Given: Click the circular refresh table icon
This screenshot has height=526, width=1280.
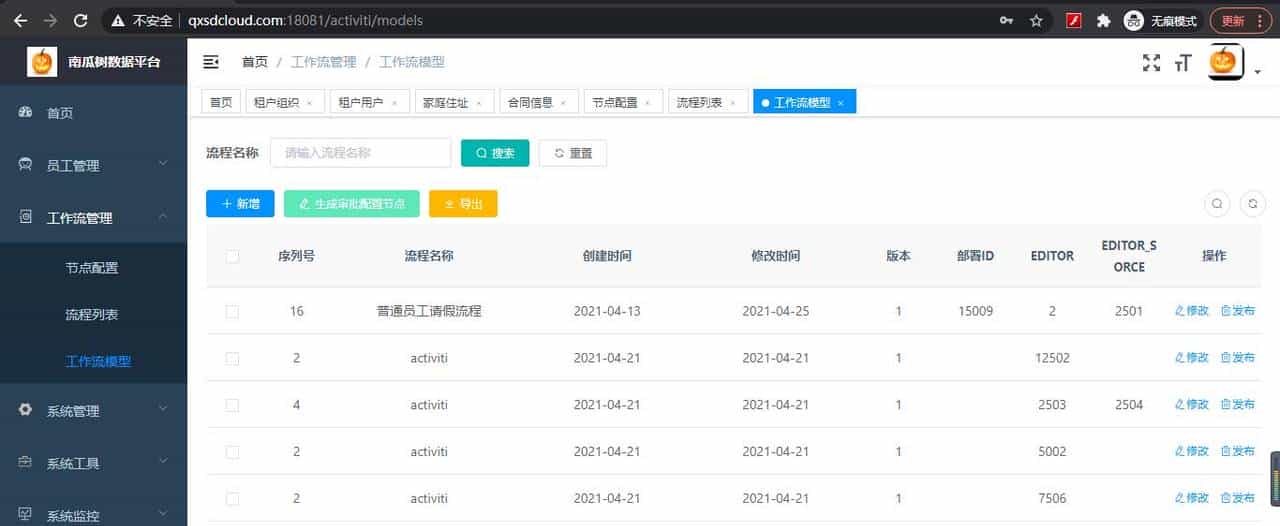Looking at the screenshot, I should click(x=1253, y=204).
